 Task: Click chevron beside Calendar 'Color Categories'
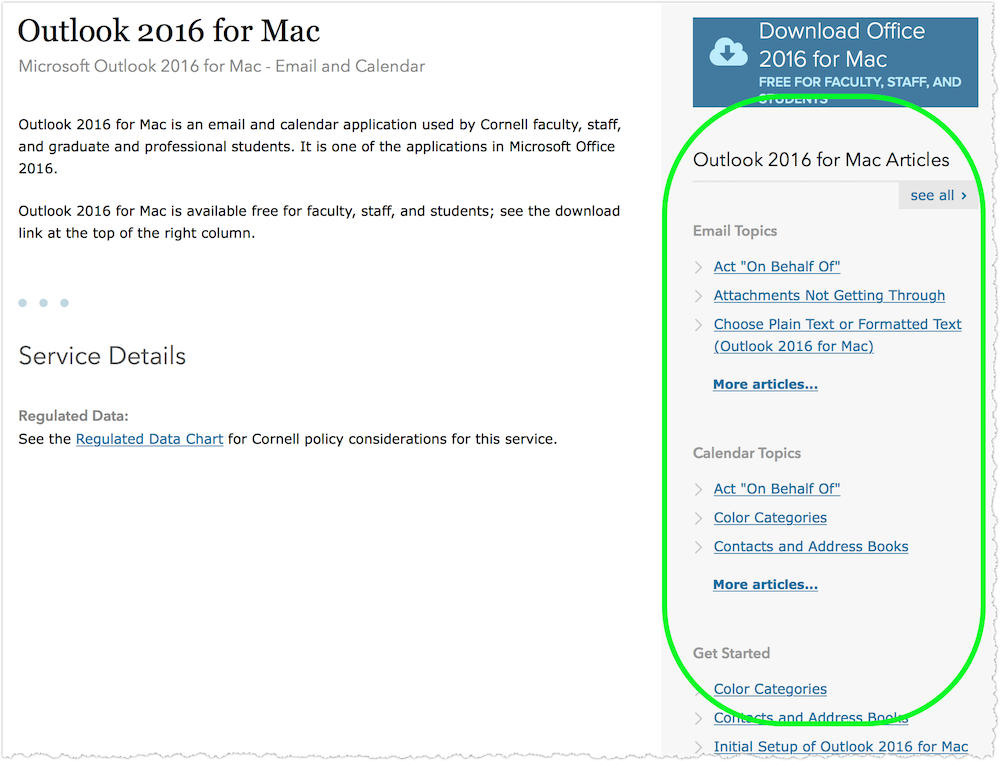[x=698, y=518]
